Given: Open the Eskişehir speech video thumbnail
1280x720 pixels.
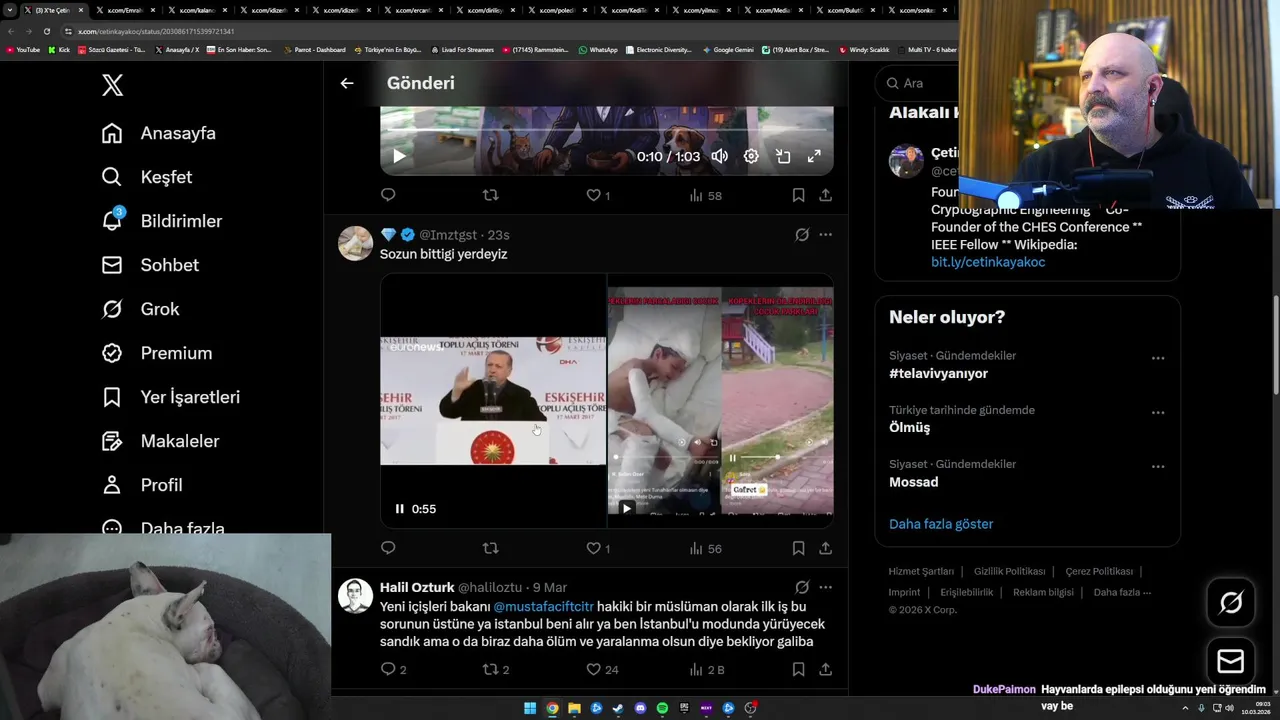Looking at the screenshot, I should [493, 400].
